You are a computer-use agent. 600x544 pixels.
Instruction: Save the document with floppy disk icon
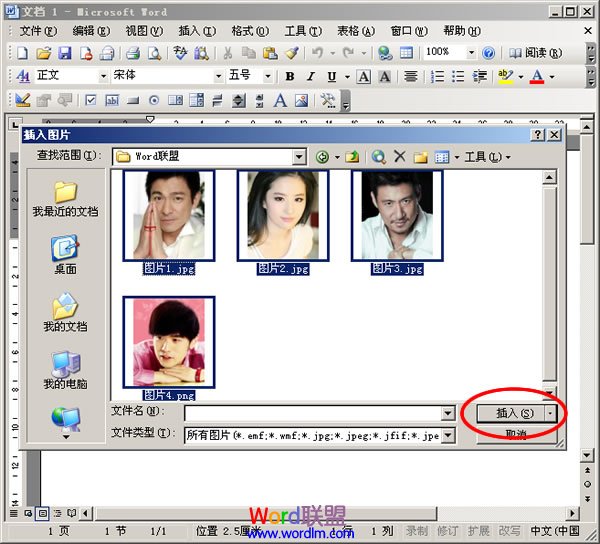(x=65, y=53)
